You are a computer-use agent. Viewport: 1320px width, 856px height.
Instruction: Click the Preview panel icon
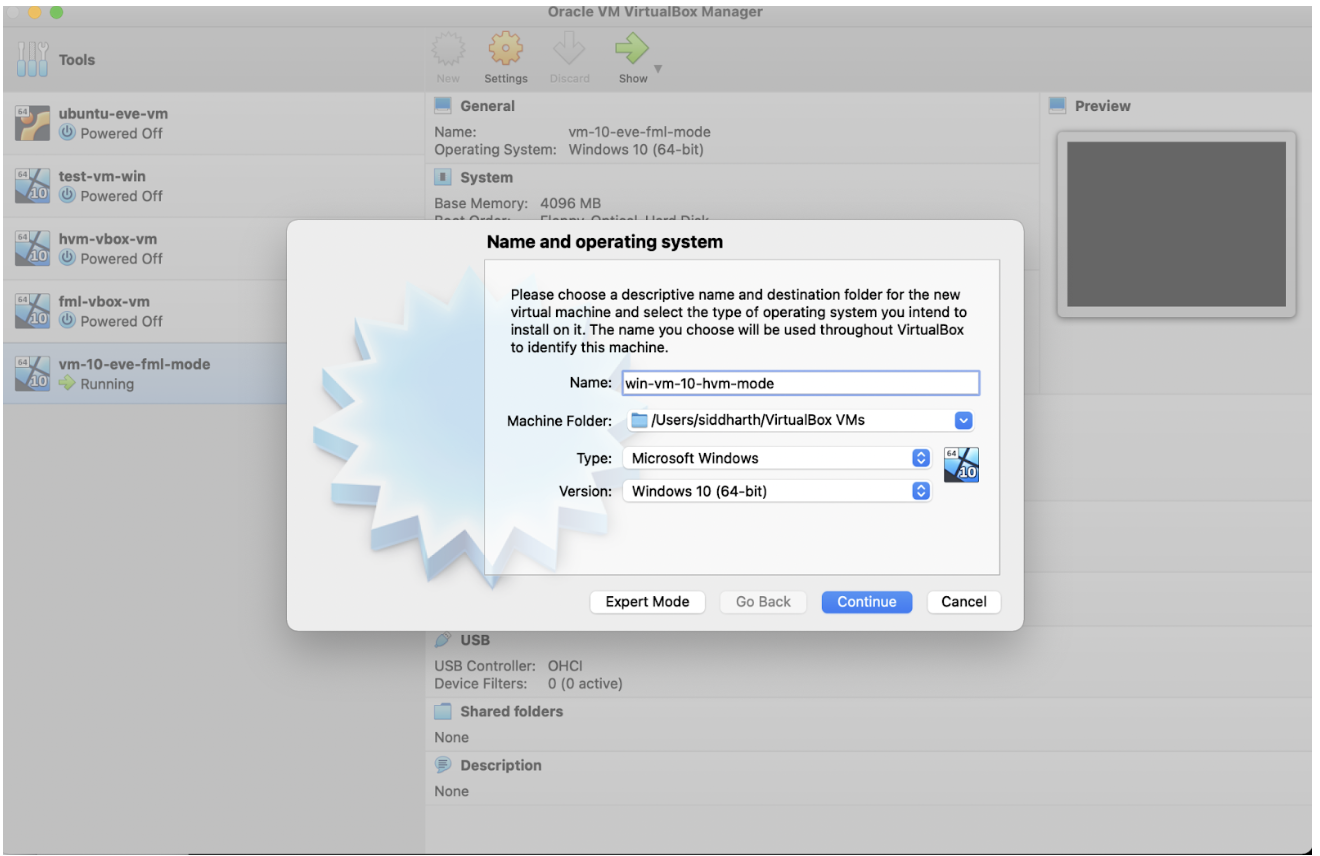pyautogui.click(x=1060, y=105)
